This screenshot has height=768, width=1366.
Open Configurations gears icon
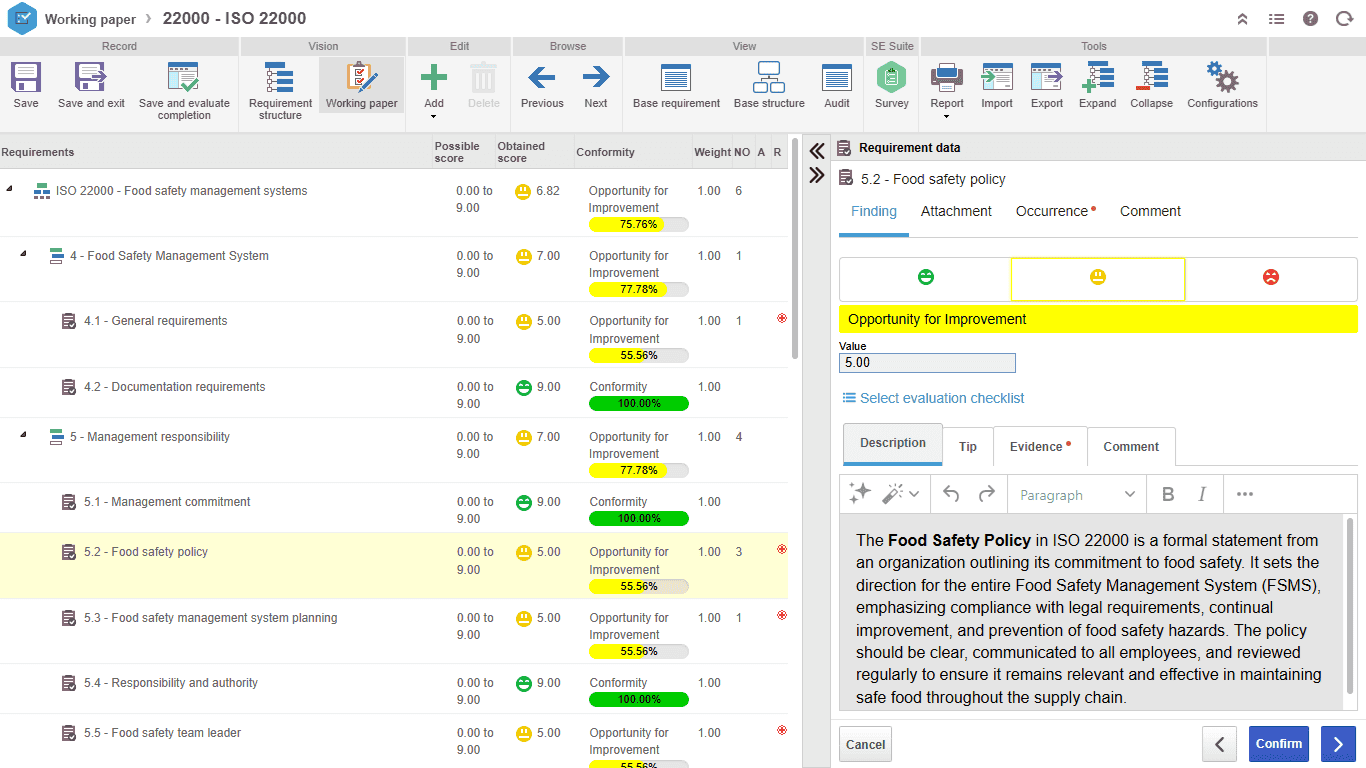pos(1222,77)
